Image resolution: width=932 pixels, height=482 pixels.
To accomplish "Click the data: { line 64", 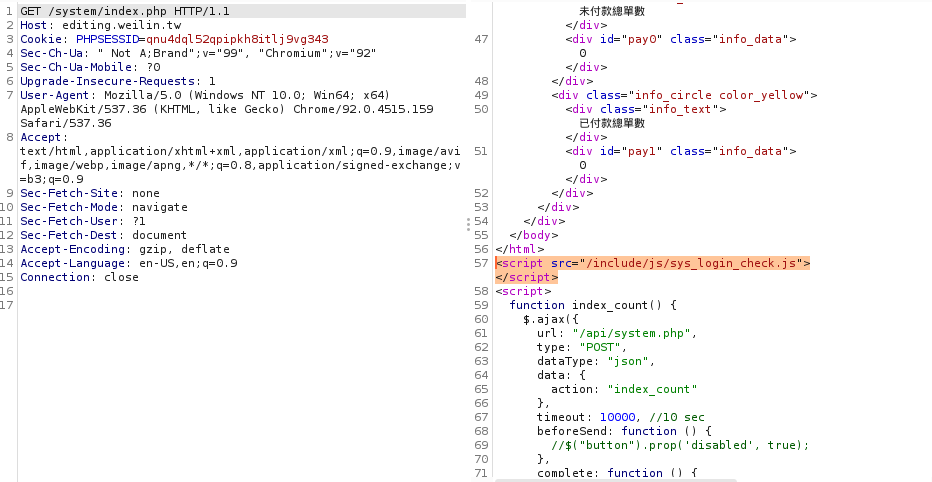I will (x=562, y=375).
